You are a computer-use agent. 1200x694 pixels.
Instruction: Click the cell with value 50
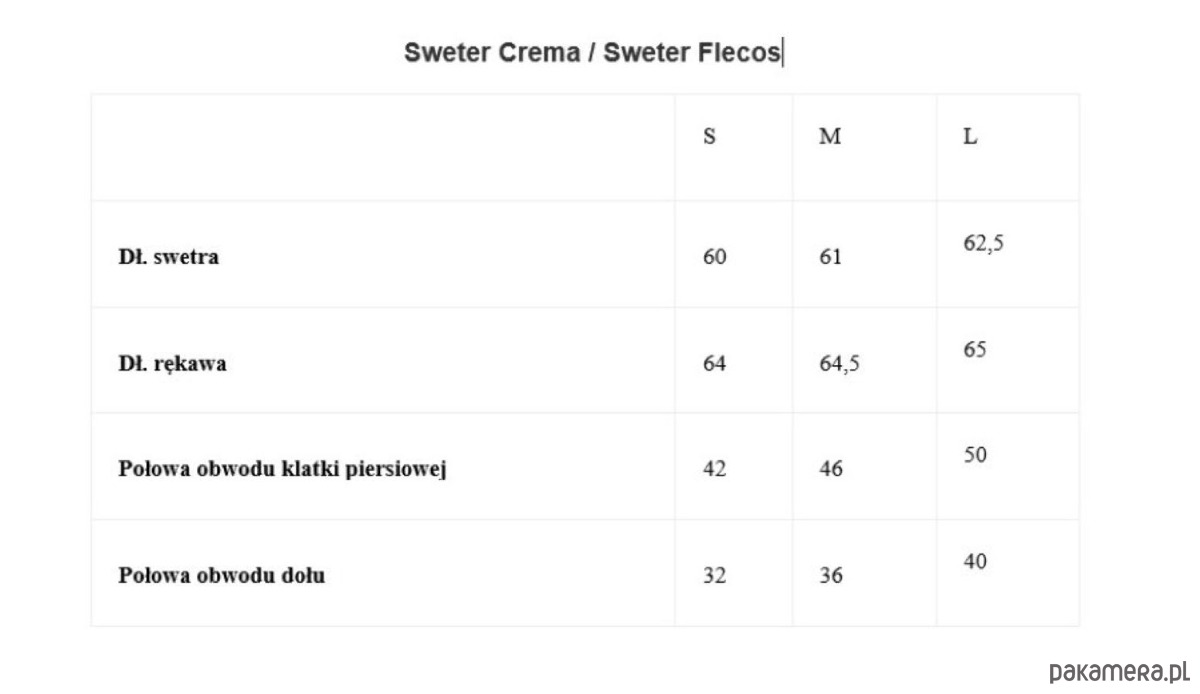[975, 456]
